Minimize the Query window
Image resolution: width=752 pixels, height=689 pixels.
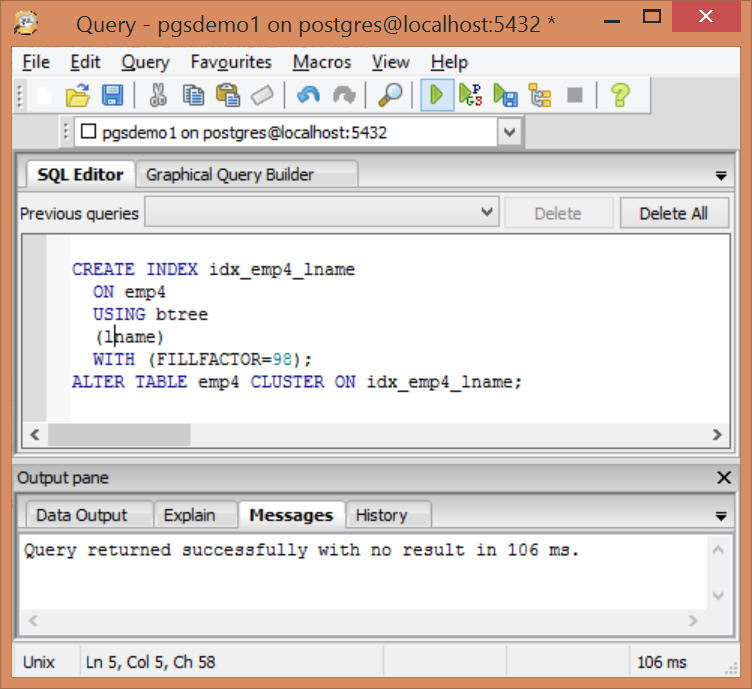pyautogui.click(x=611, y=20)
